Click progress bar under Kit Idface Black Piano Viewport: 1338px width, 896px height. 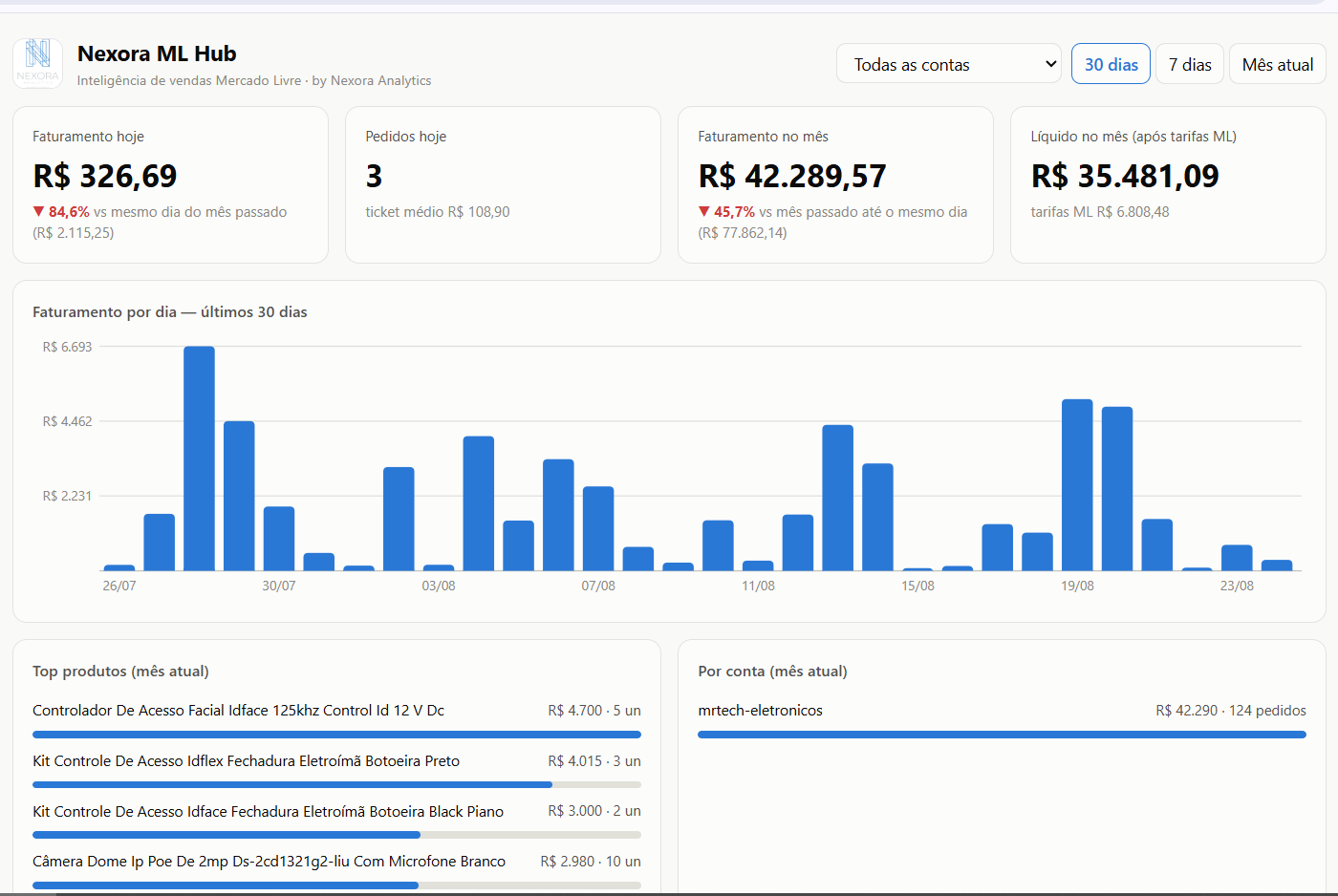336,835
